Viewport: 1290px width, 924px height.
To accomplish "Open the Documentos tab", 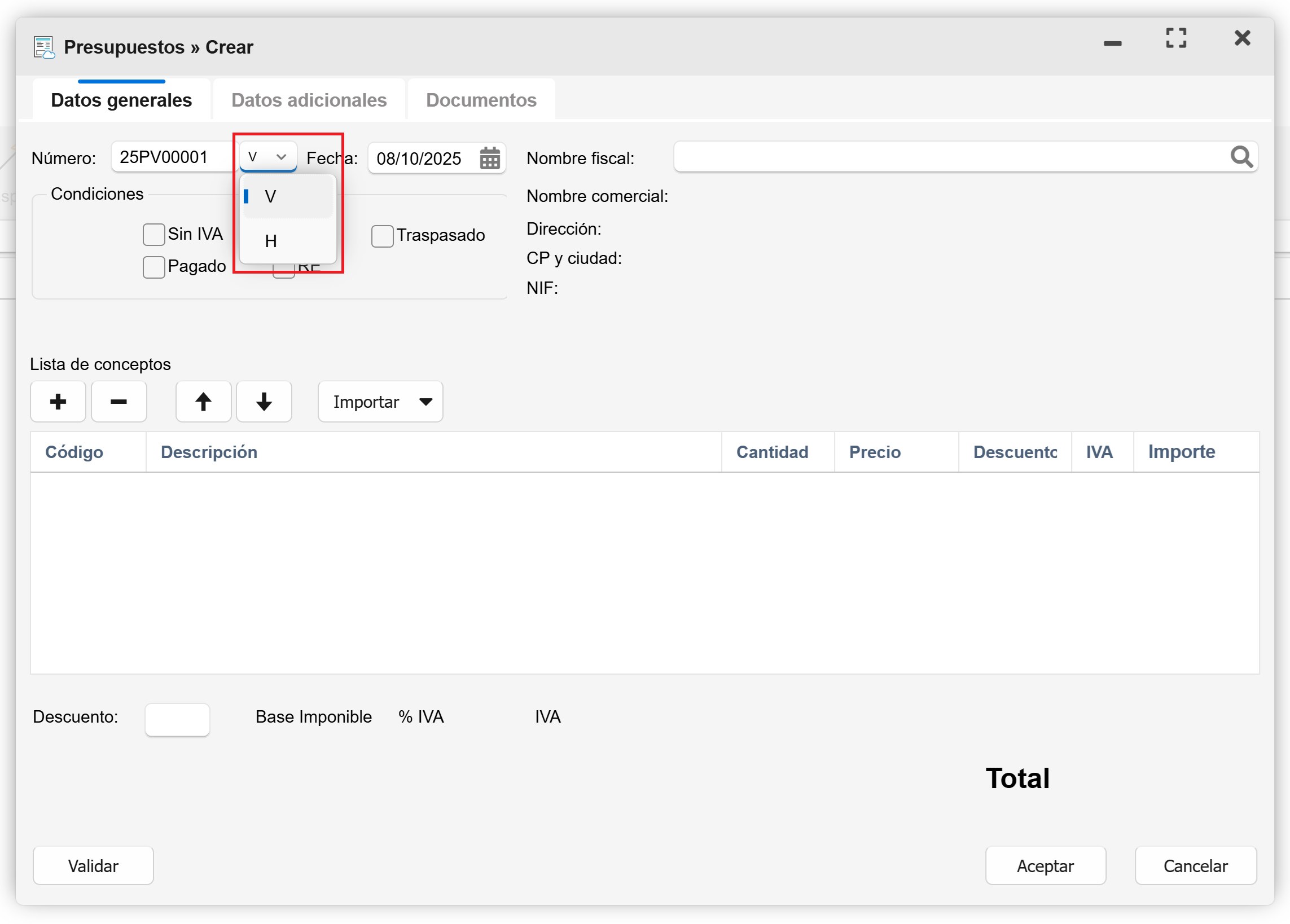I will coord(481,100).
